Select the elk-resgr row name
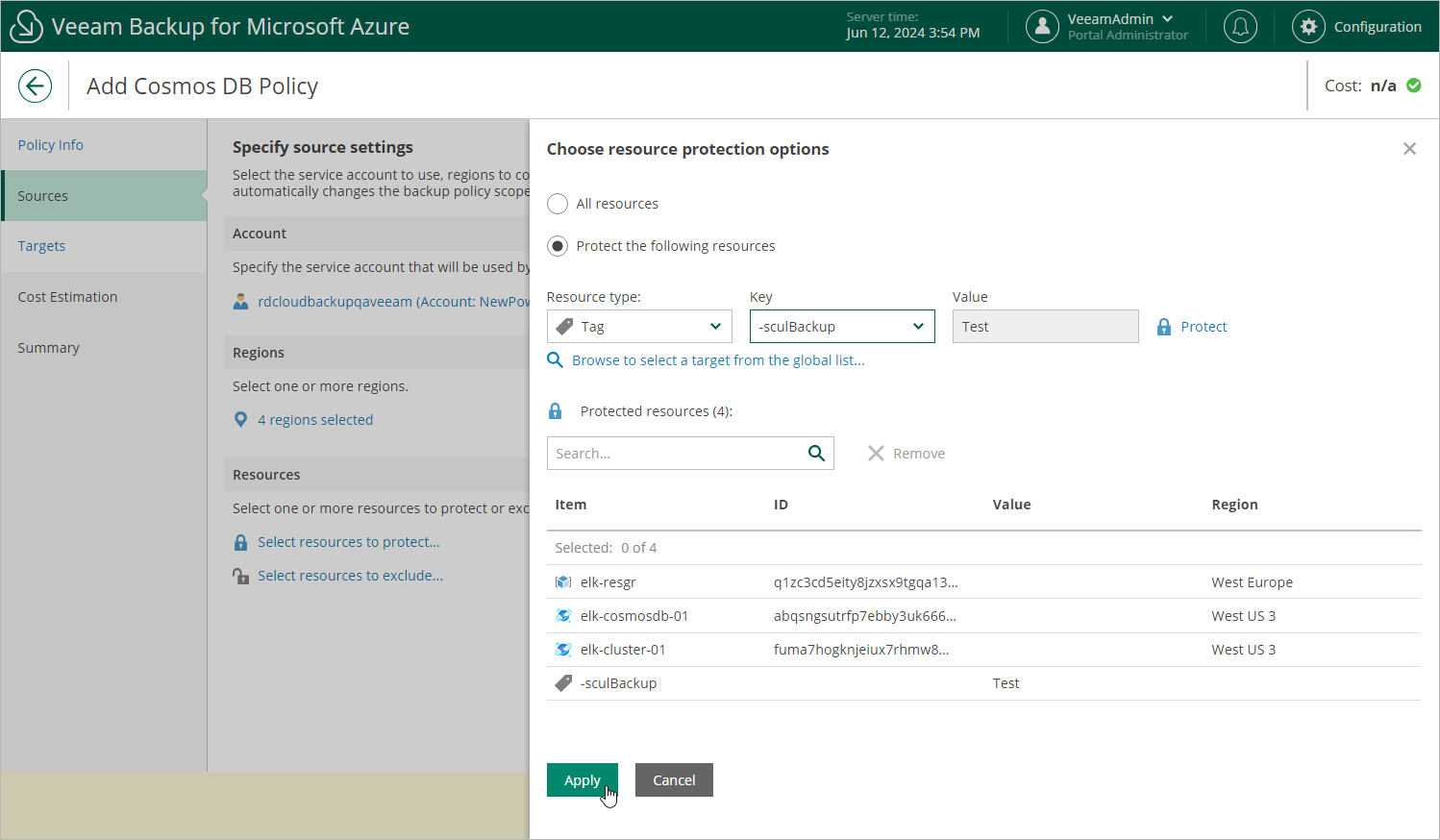Image resolution: width=1440 pixels, height=840 pixels. (608, 582)
